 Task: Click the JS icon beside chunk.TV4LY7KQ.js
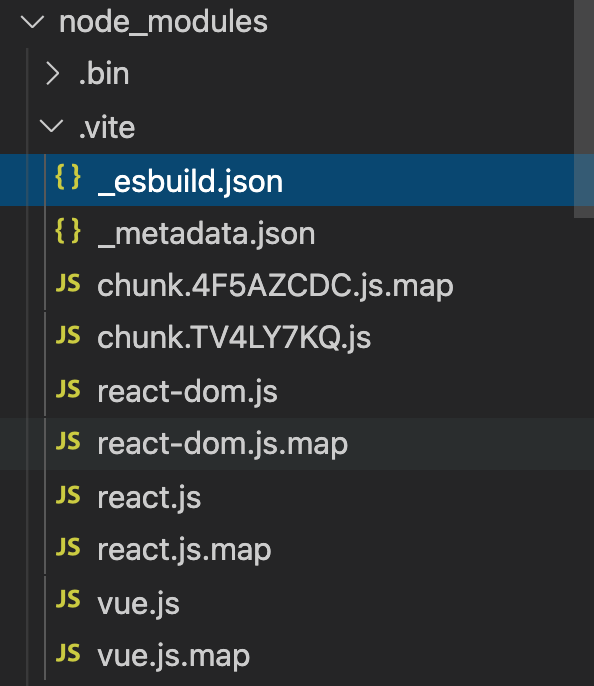(x=68, y=336)
